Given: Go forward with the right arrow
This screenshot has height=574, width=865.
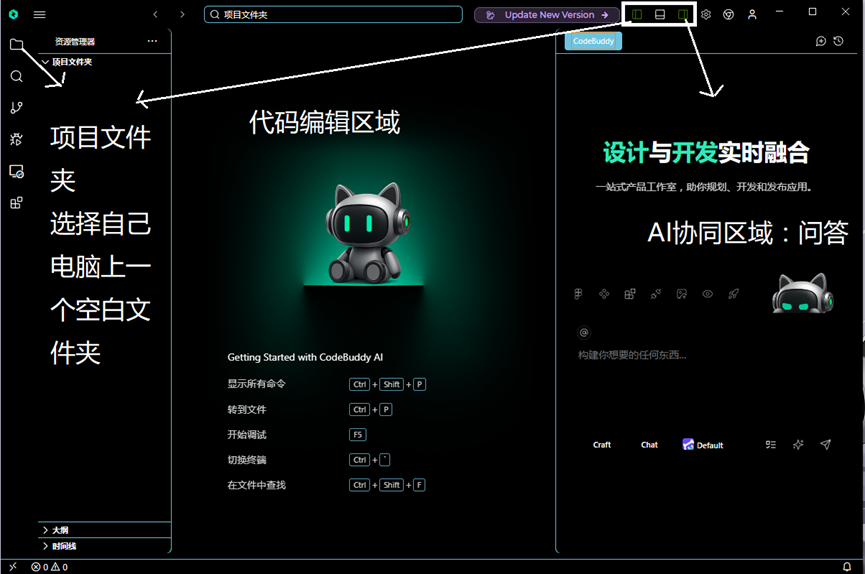Looking at the screenshot, I should (182, 15).
